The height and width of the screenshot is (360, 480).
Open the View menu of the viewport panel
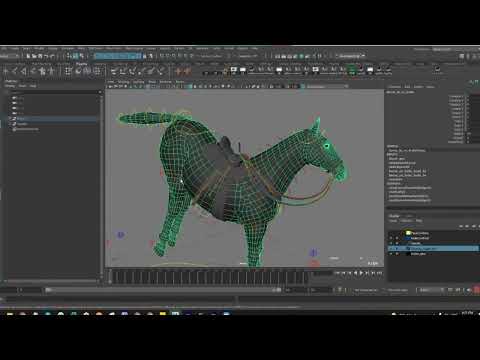pyautogui.click(x=111, y=82)
